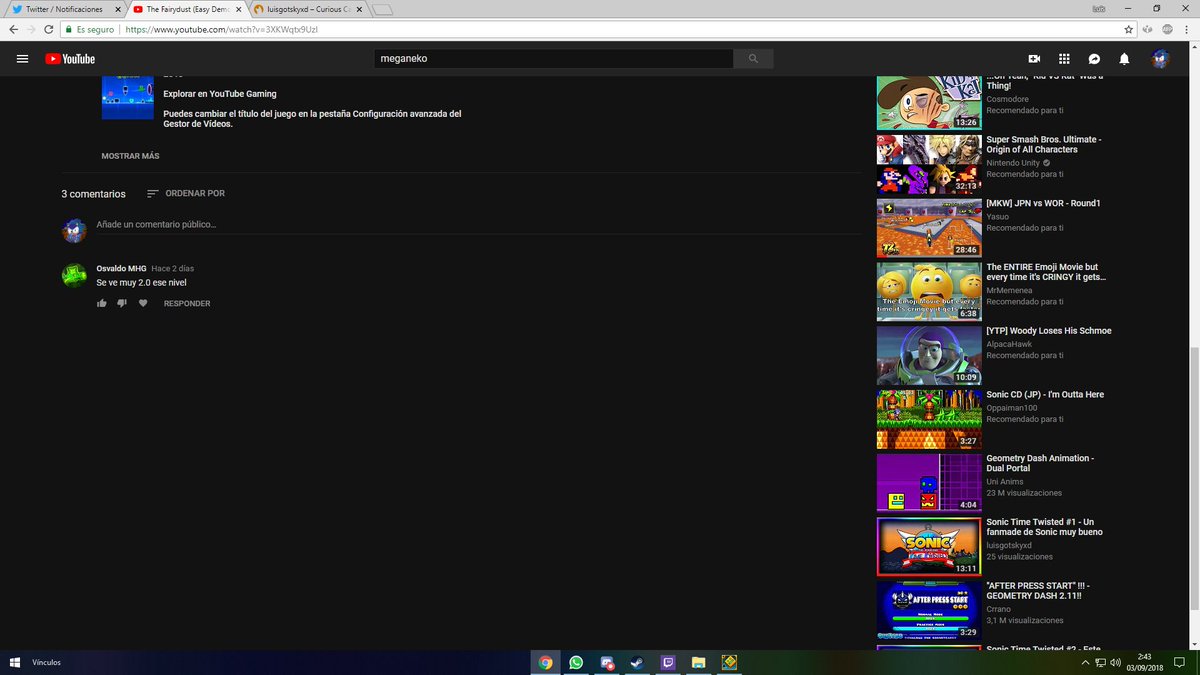This screenshot has width=1200, height=675.
Task: Switch to the luisgotskyxd Curious Cat tab
Action: (x=308, y=9)
